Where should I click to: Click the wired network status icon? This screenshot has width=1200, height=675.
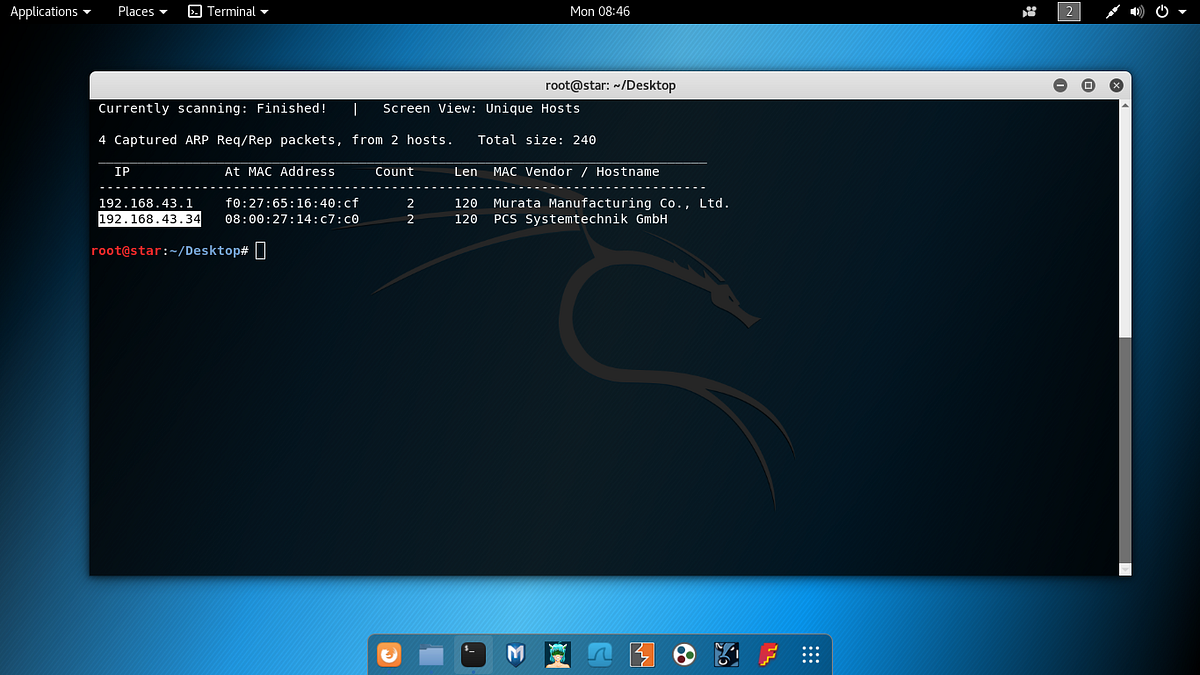[x=1114, y=12]
